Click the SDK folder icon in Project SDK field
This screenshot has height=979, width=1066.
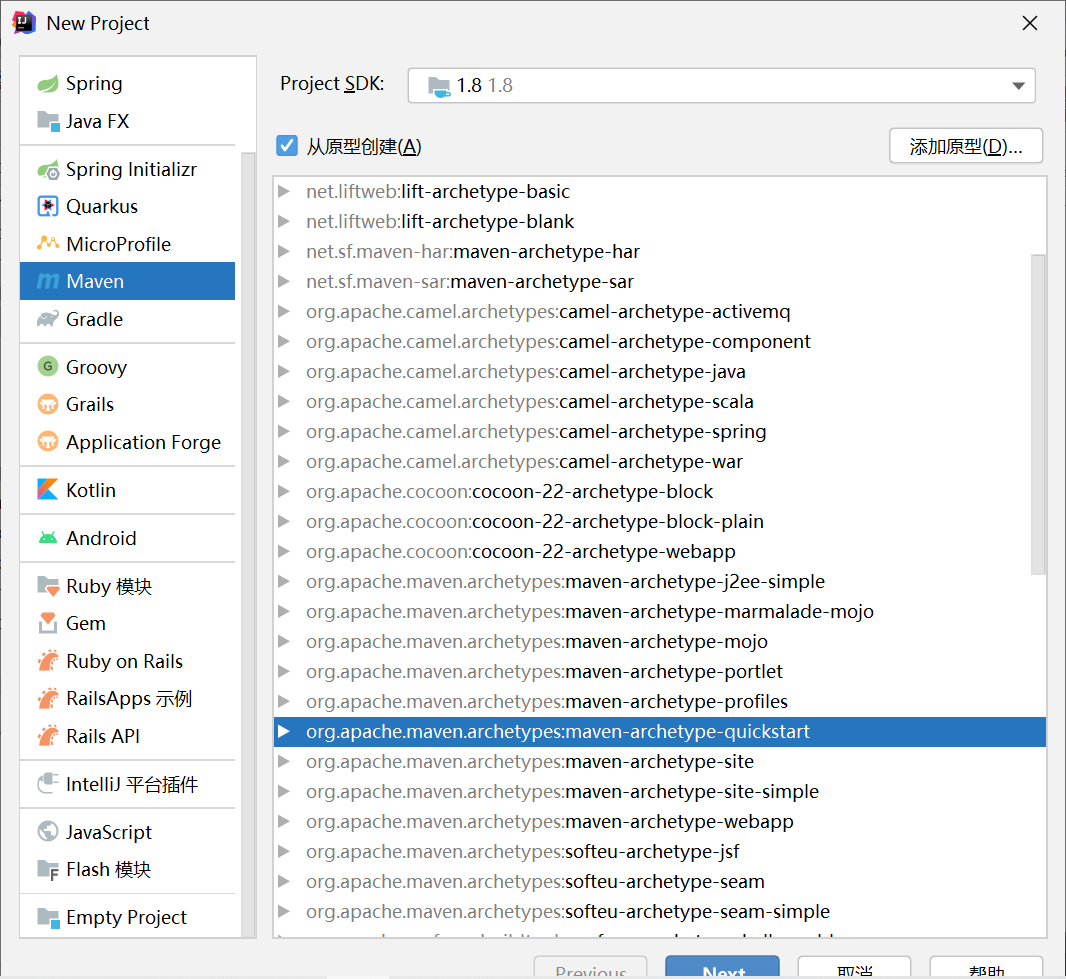pyautogui.click(x=439, y=86)
